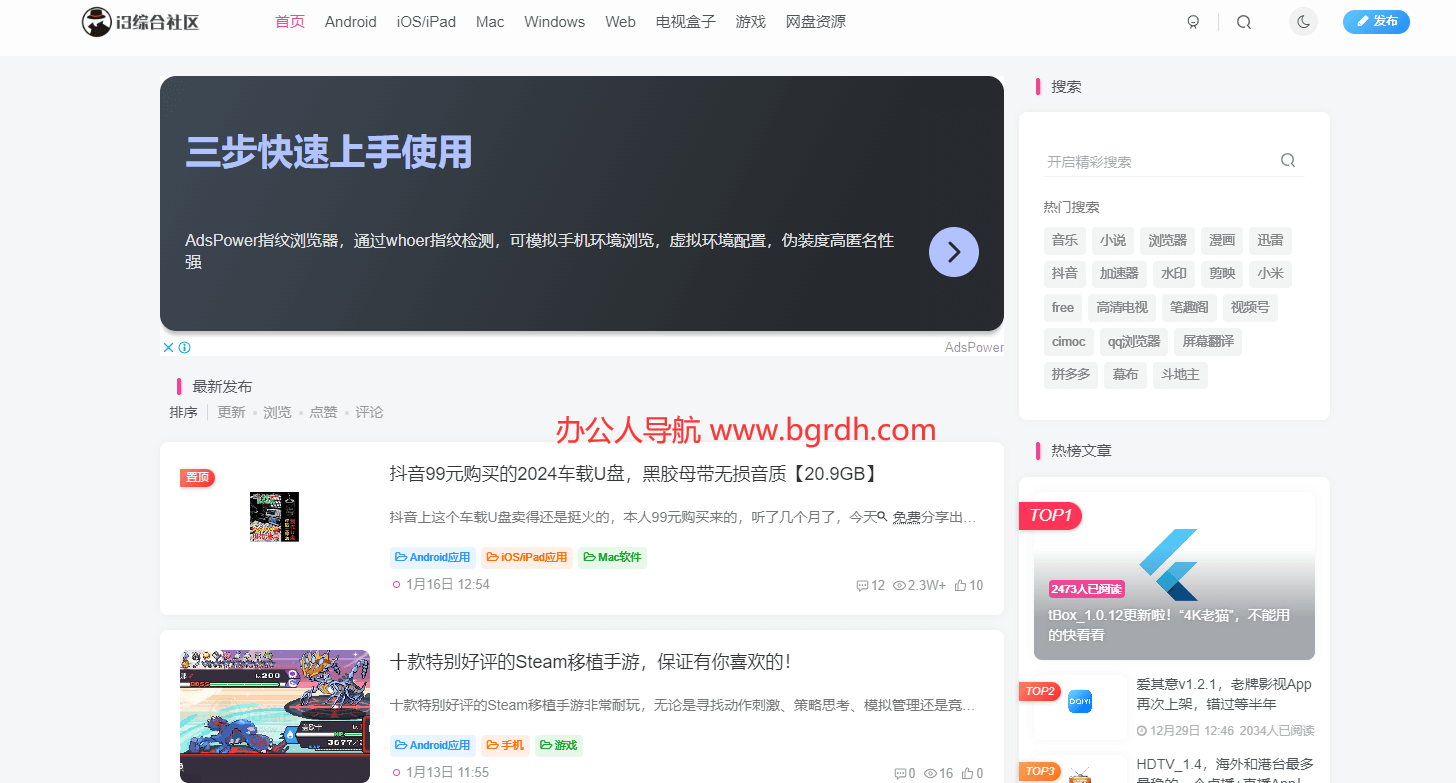Switch to the Android navigation tab

point(350,21)
